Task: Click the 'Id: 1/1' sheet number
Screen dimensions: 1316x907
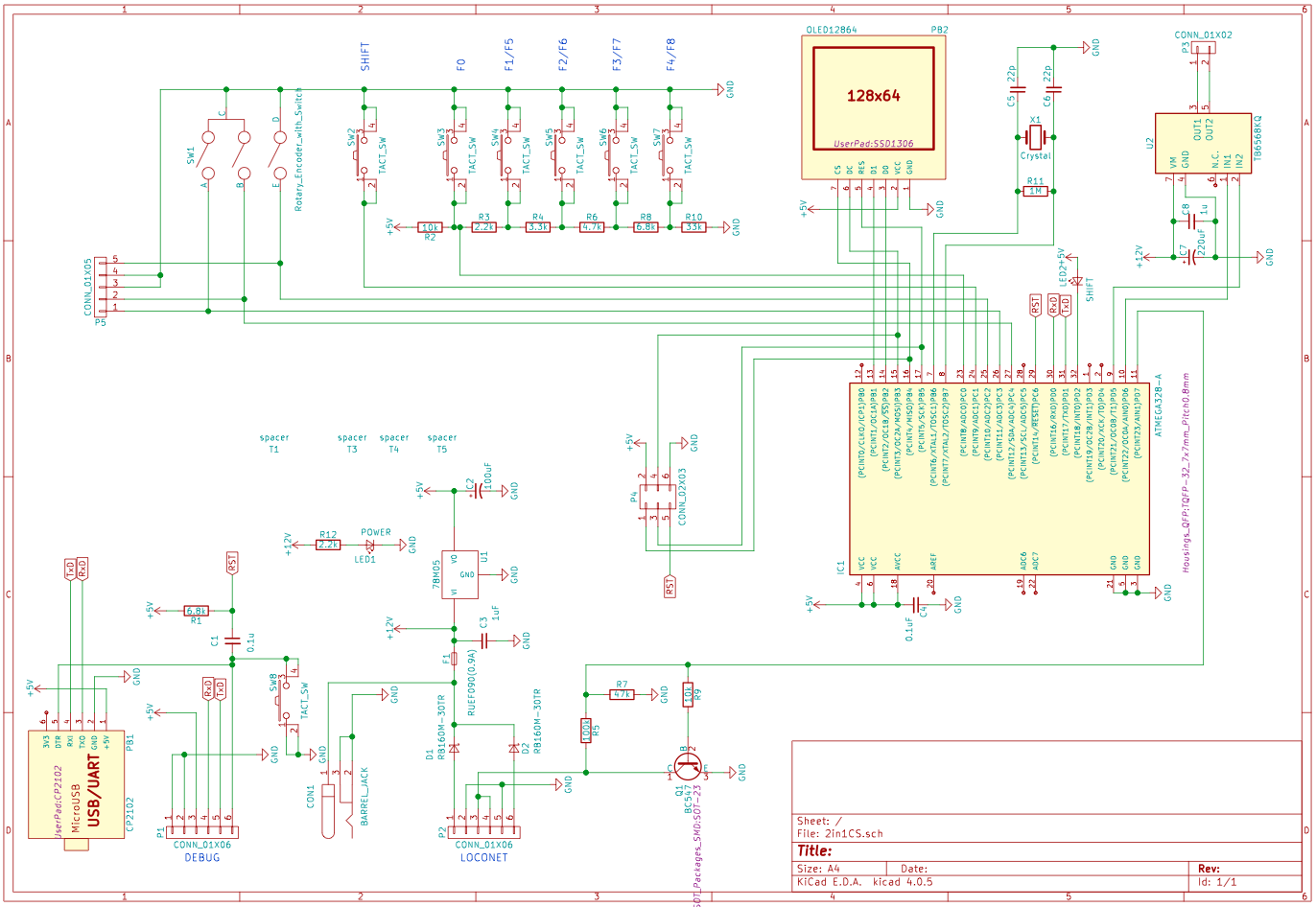Action: (x=1217, y=882)
